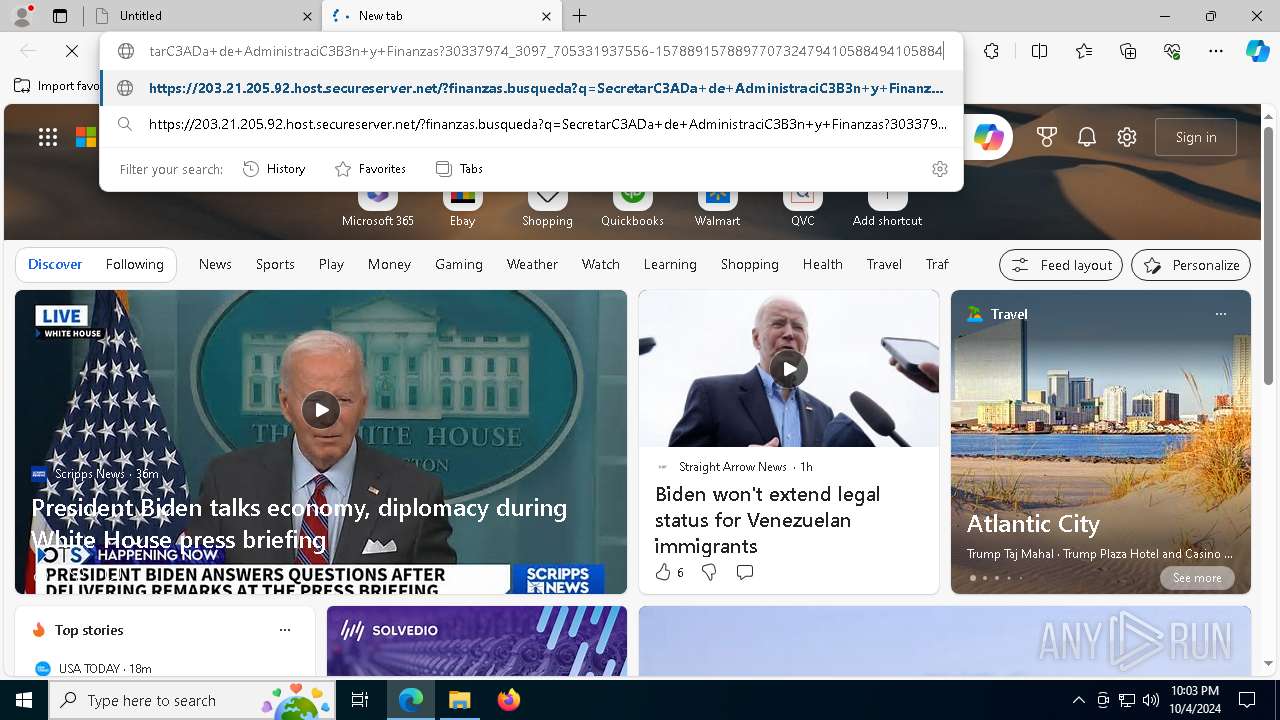The height and width of the screenshot is (720, 1280).
Task: Close the New tab tab
Action: (x=546, y=16)
